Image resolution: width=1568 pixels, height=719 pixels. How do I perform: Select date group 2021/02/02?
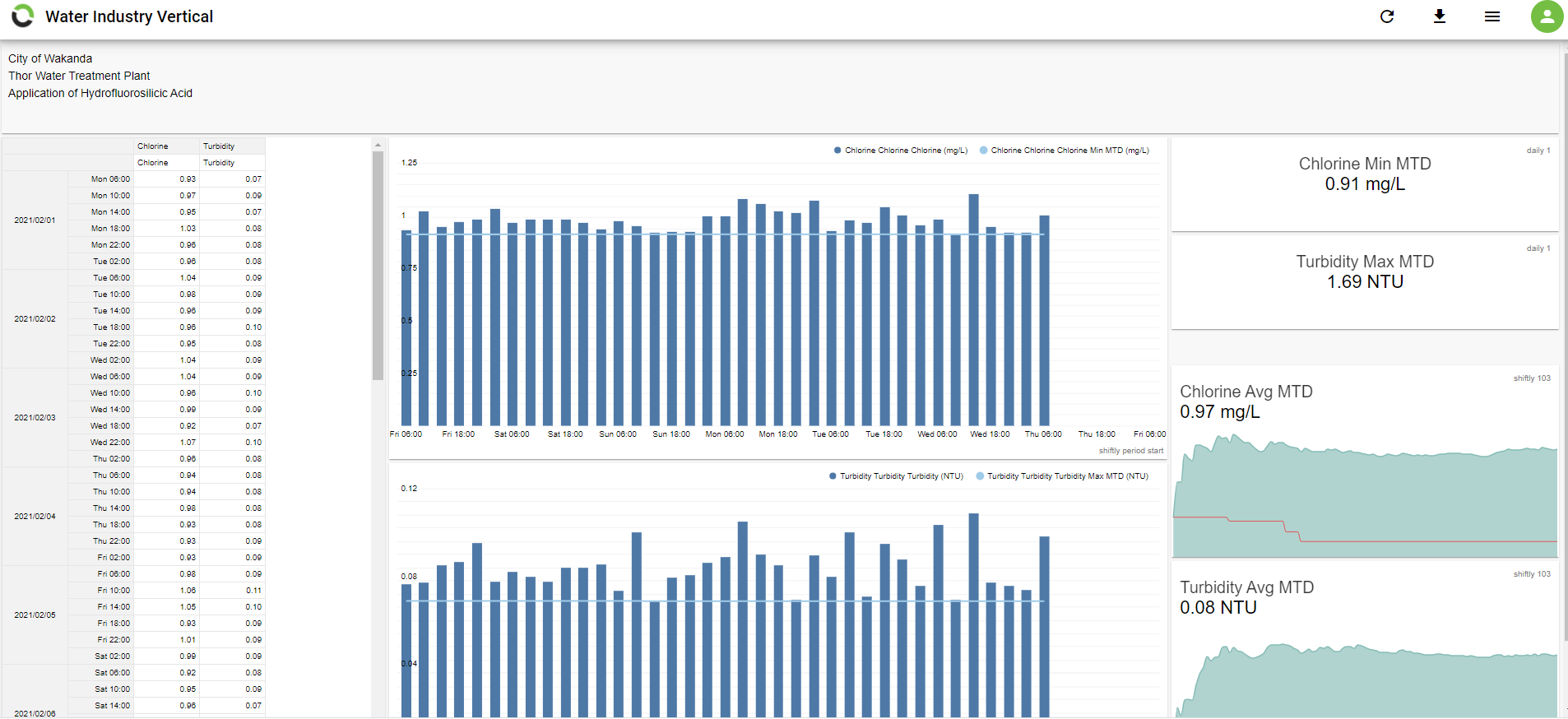35,319
